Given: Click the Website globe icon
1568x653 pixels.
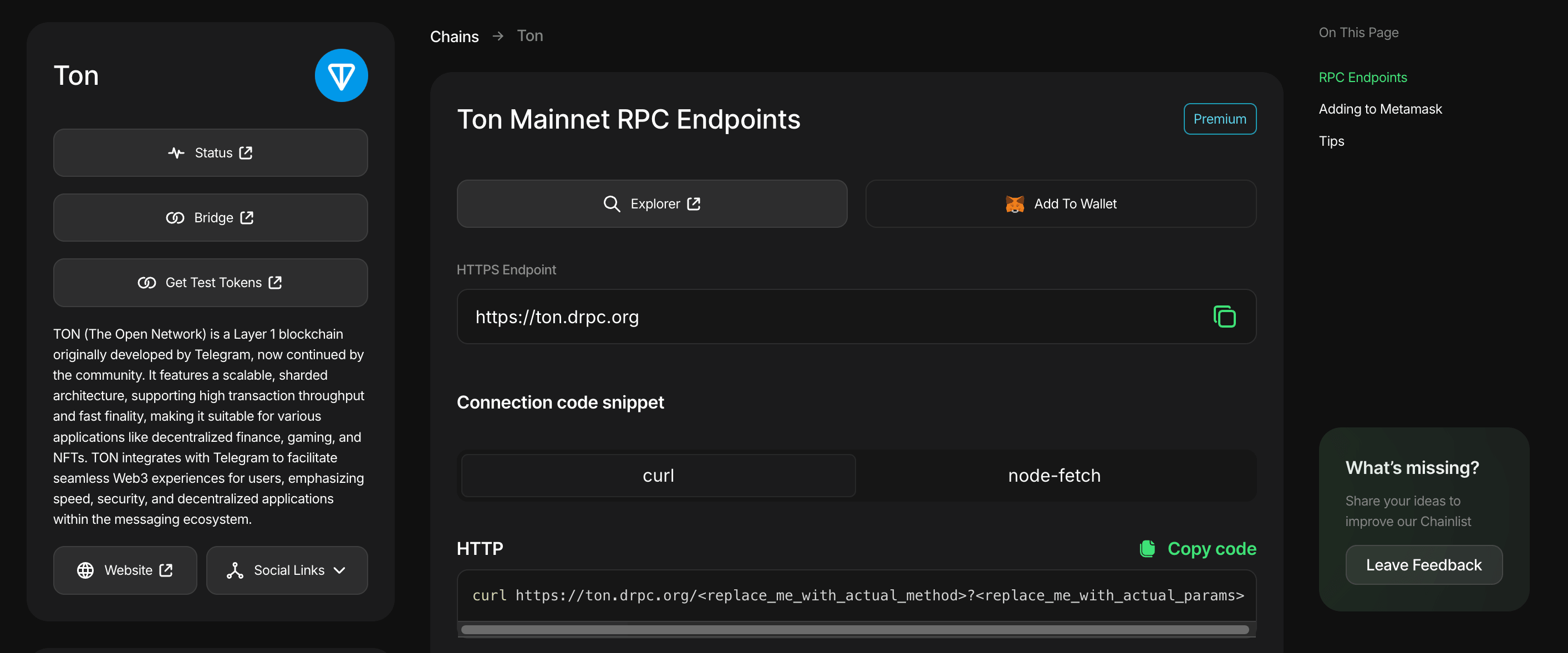Looking at the screenshot, I should coord(85,570).
